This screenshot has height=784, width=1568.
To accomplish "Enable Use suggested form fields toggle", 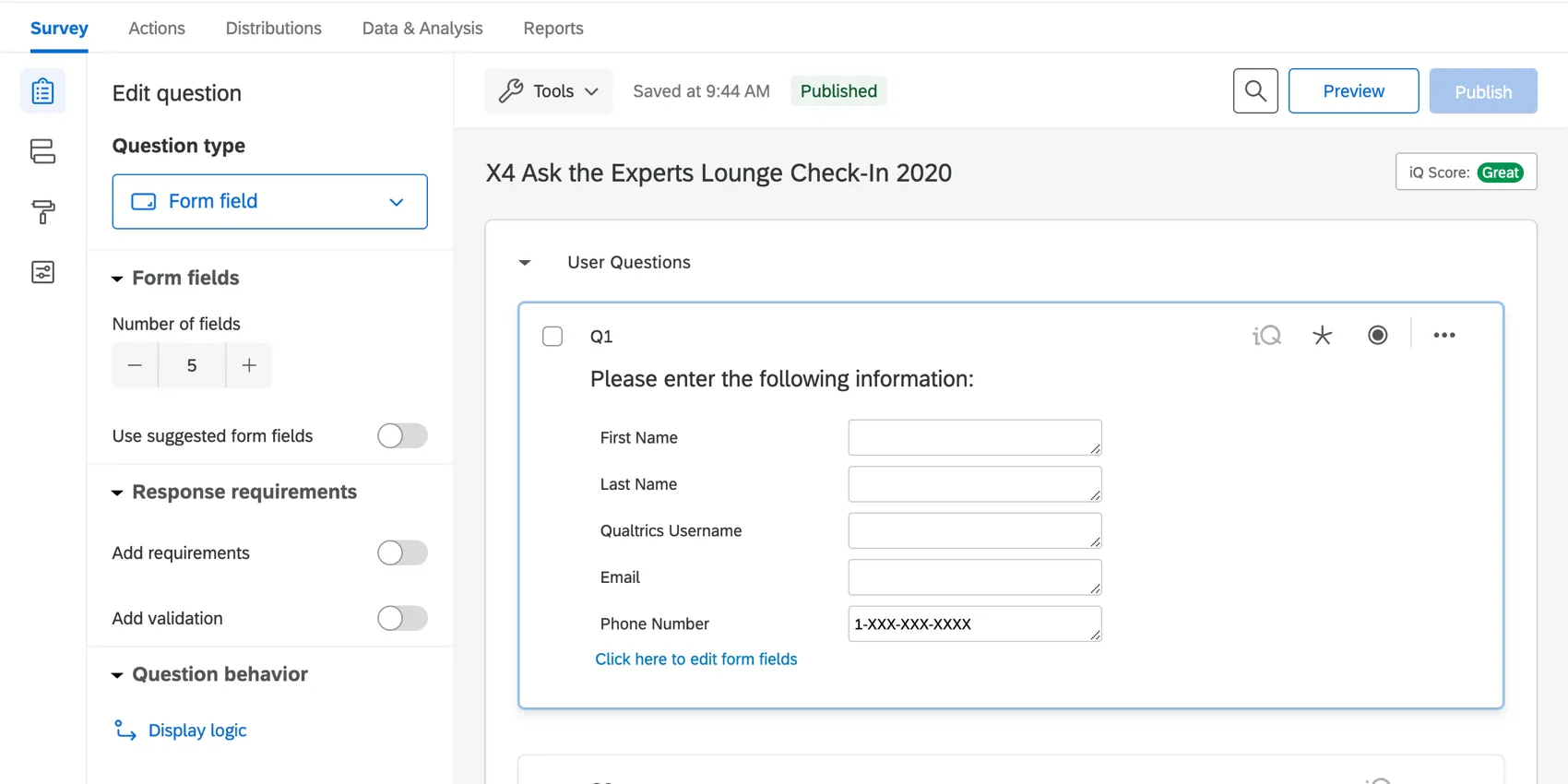I will pyautogui.click(x=402, y=435).
